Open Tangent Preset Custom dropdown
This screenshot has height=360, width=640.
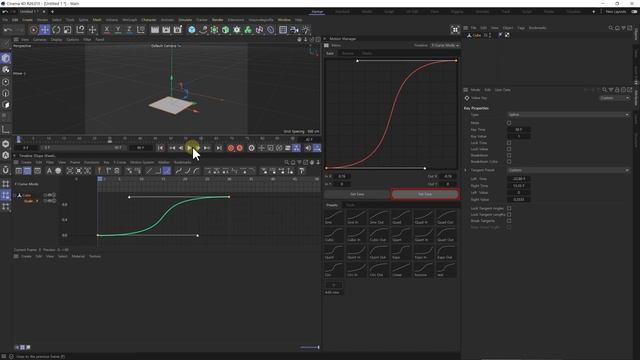point(569,170)
